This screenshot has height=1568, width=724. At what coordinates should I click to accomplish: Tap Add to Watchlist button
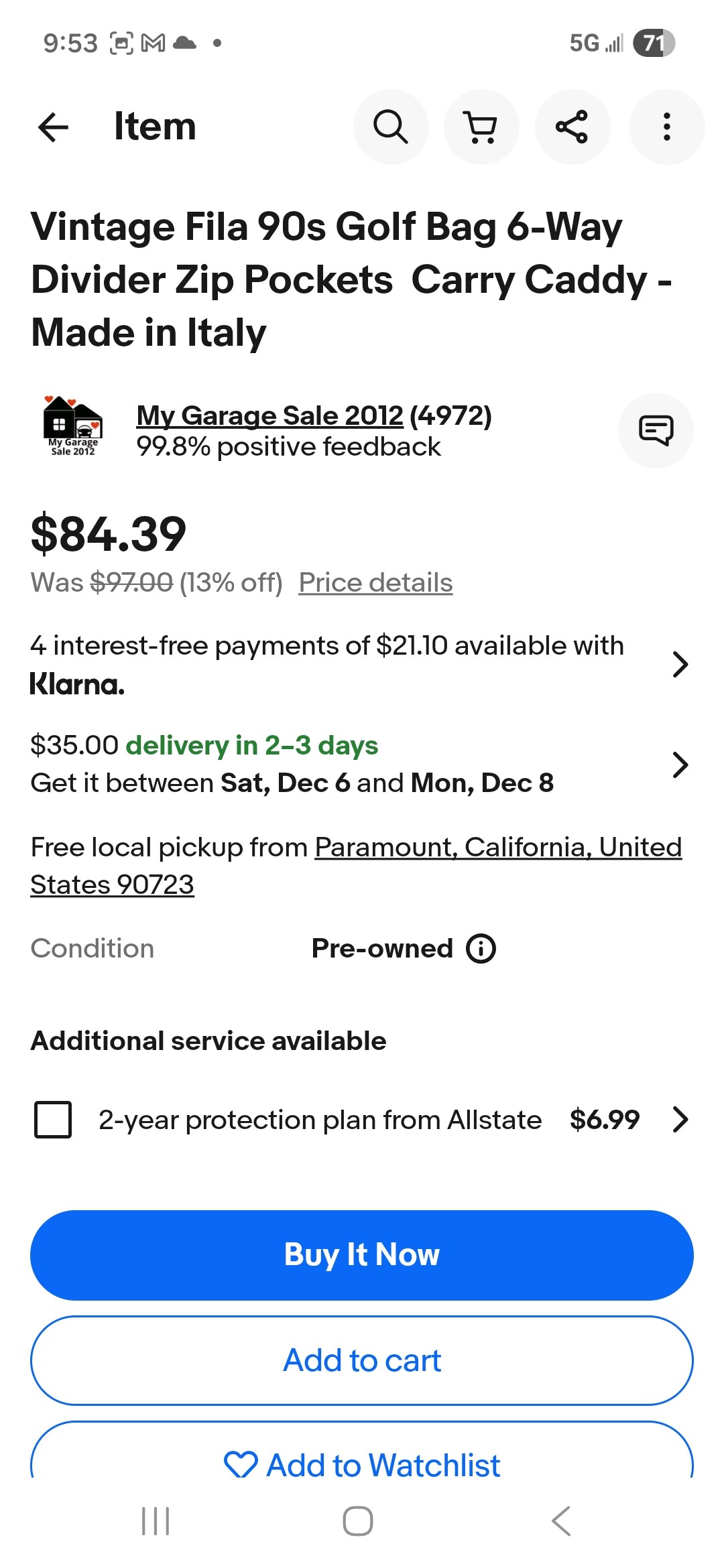click(x=362, y=1464)
